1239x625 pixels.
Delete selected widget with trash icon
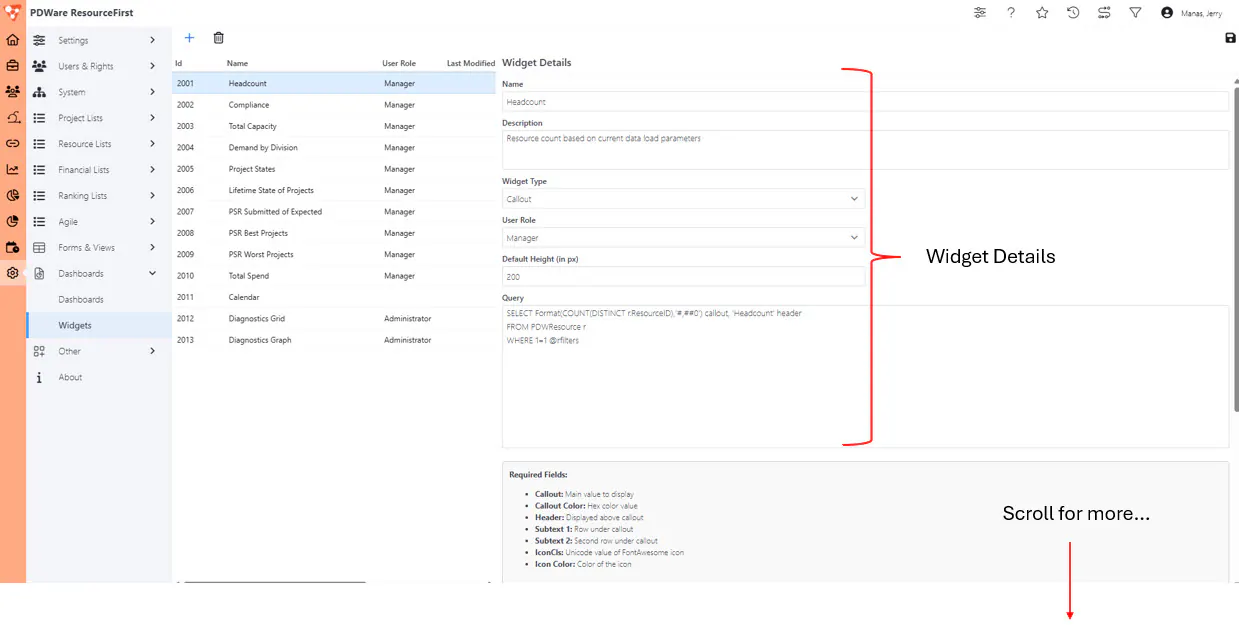[219, 38]
